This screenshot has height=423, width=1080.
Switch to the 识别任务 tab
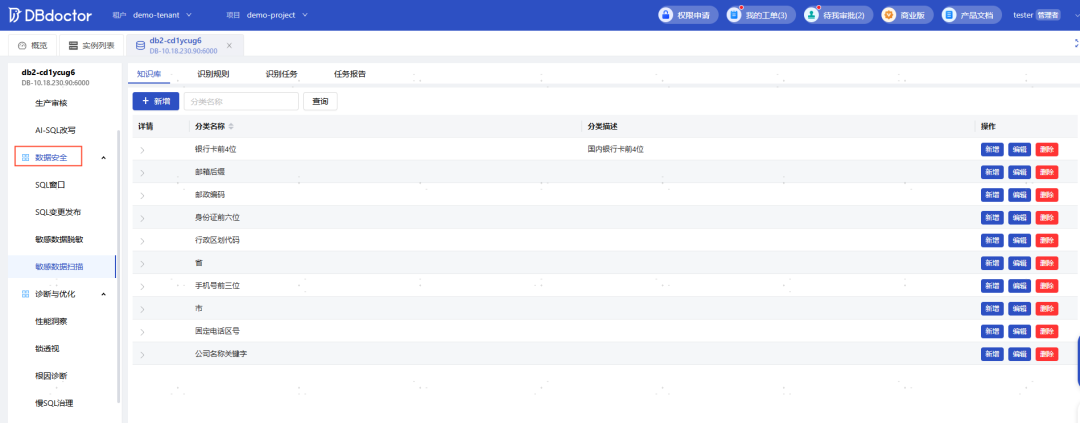point(282,74)
